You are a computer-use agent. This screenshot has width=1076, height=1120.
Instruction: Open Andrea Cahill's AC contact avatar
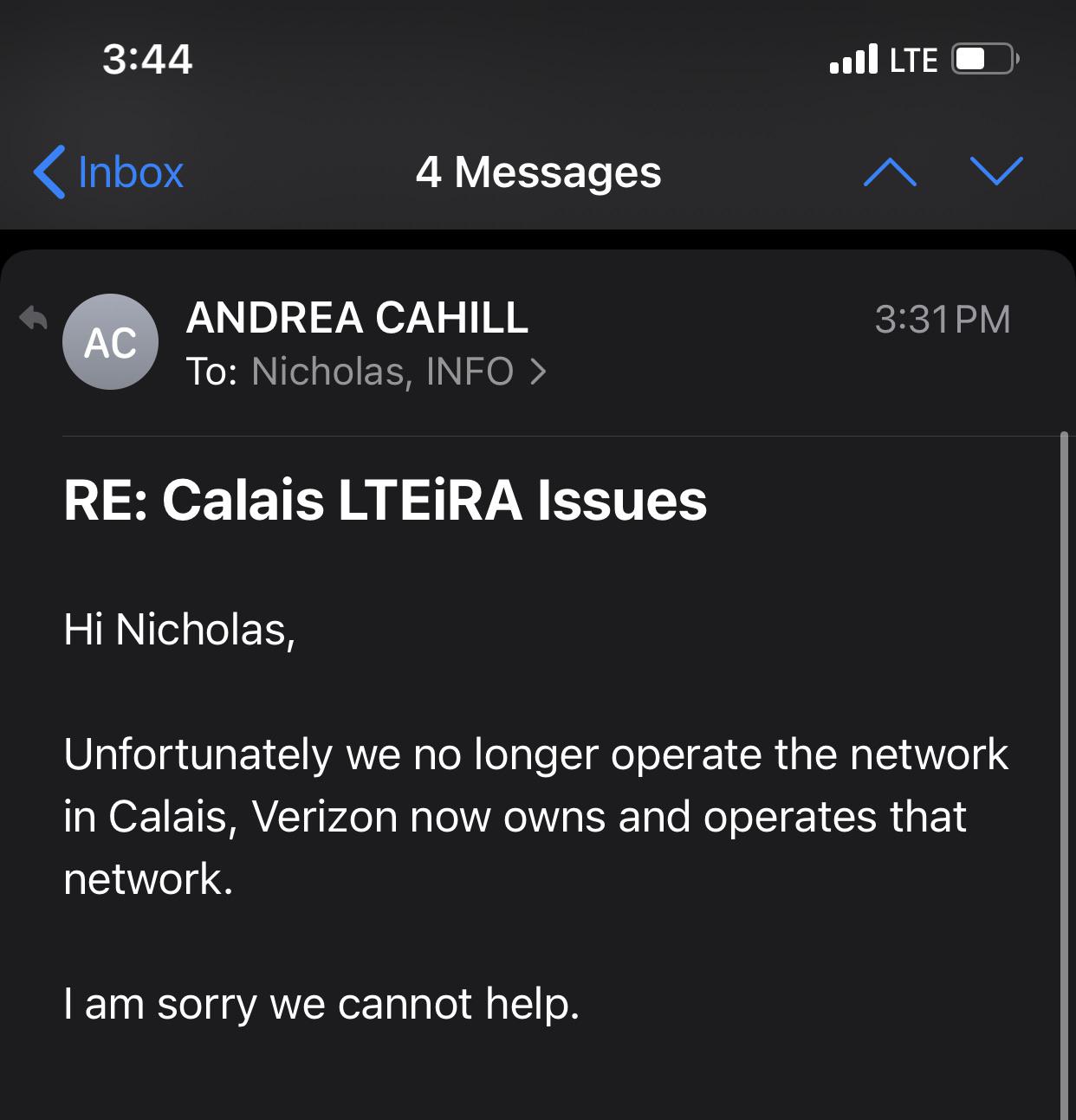click(110, 341)
